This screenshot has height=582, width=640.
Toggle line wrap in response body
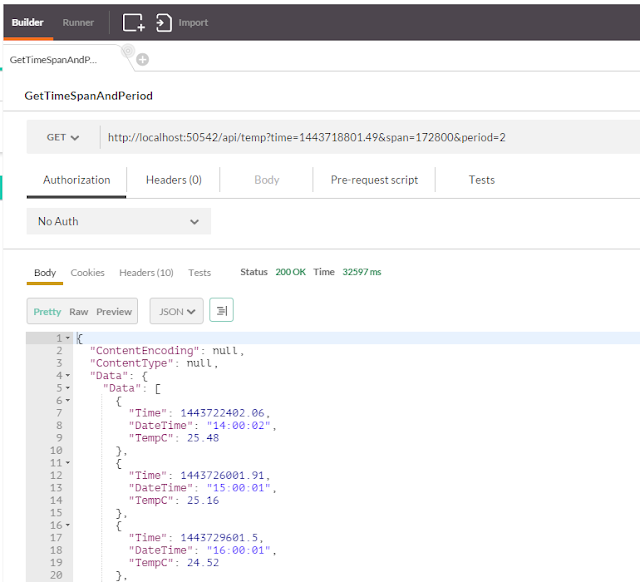(x=221, y=310)
